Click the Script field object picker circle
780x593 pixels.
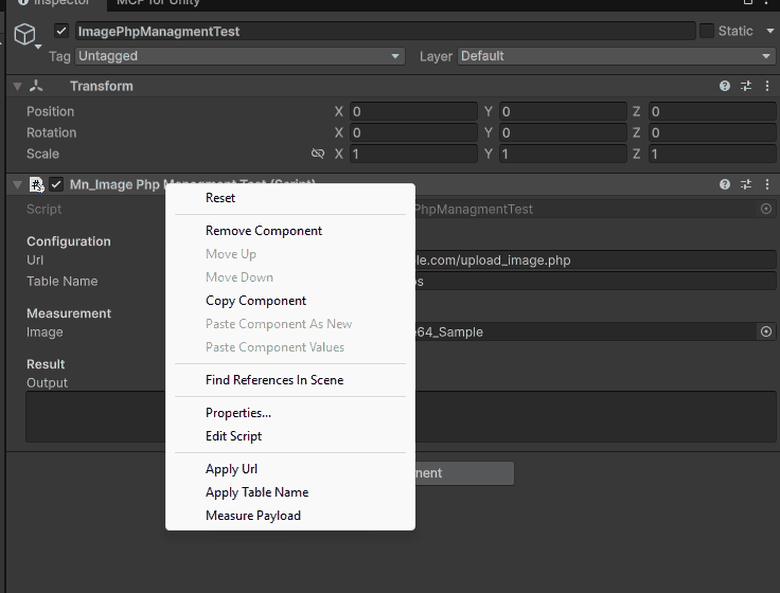766,209
